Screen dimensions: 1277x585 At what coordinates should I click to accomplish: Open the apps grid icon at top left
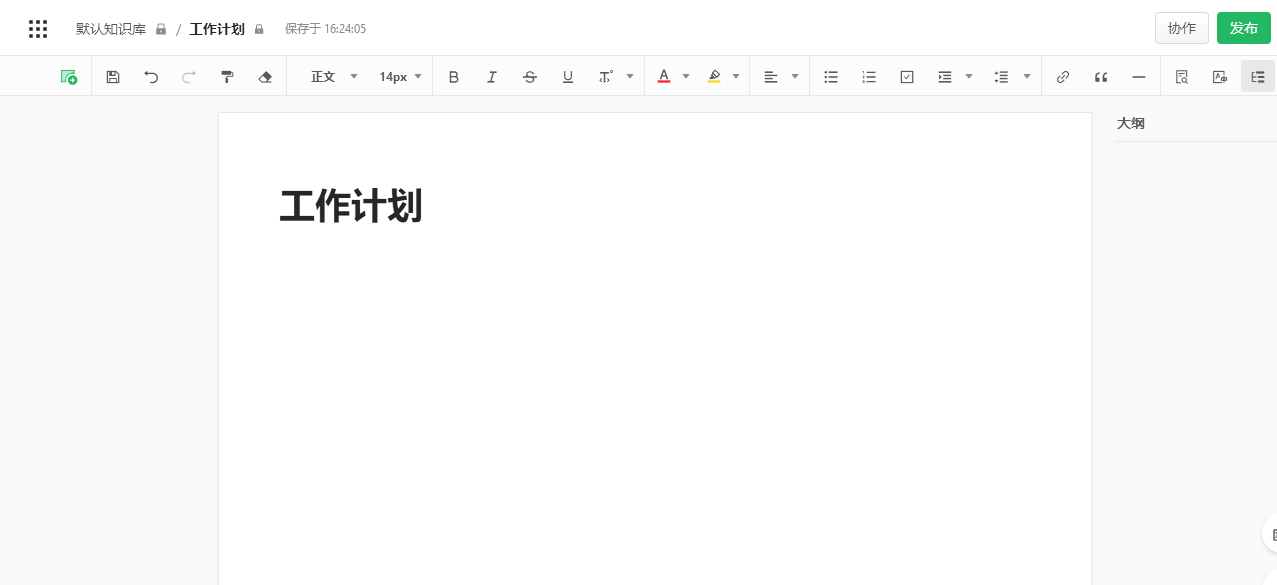pyautogui.click(x=38, y=28)
